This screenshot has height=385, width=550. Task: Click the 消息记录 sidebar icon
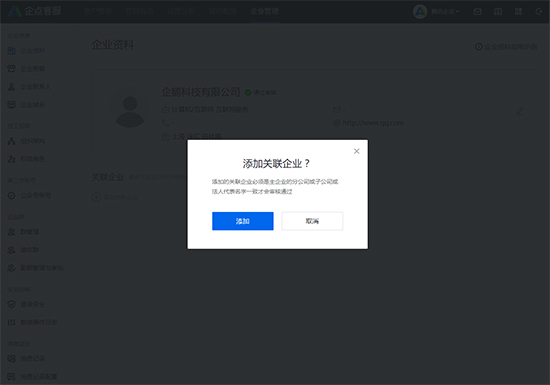pyautogui.click(x=12, y=359)
